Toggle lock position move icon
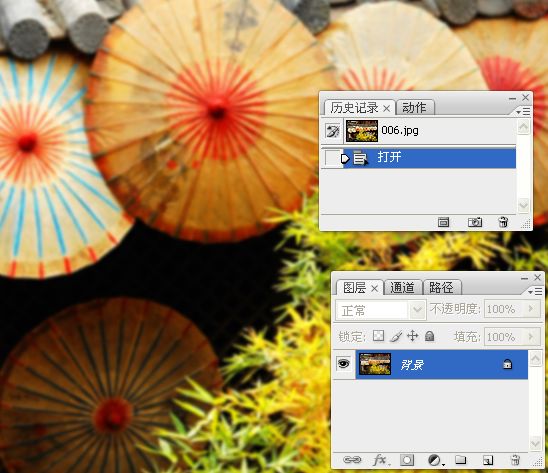 [x=413, y=336]
